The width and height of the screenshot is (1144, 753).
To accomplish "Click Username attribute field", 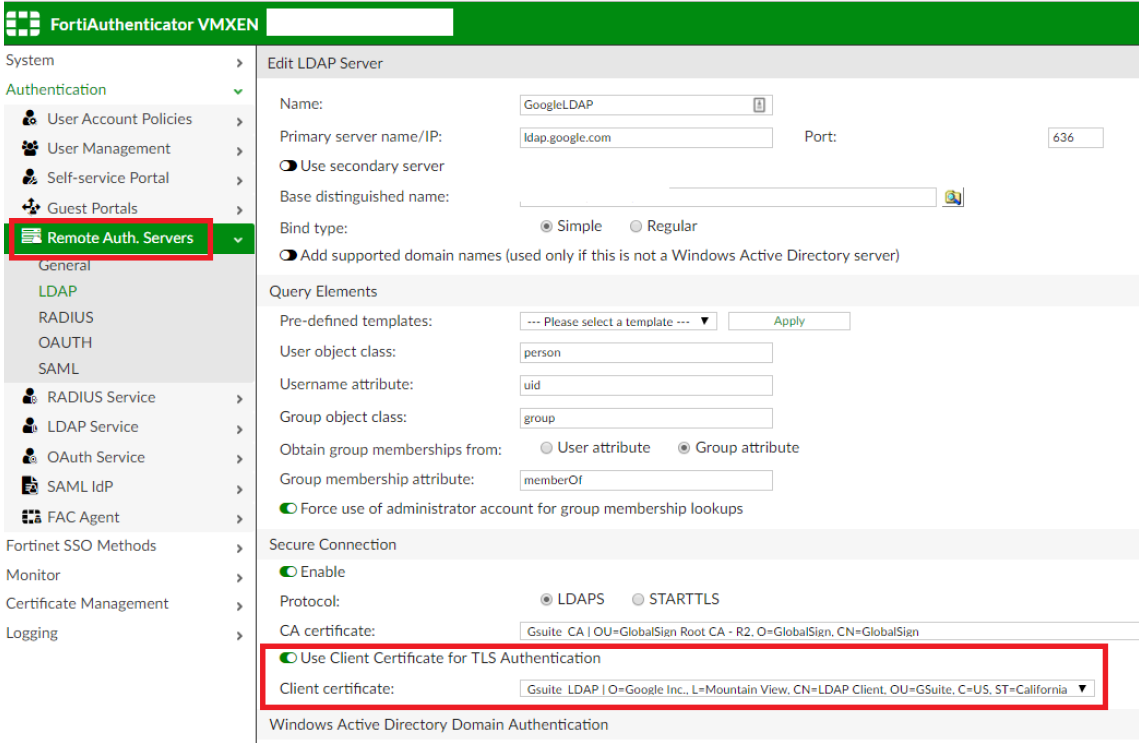I will (x=646, y=385).
